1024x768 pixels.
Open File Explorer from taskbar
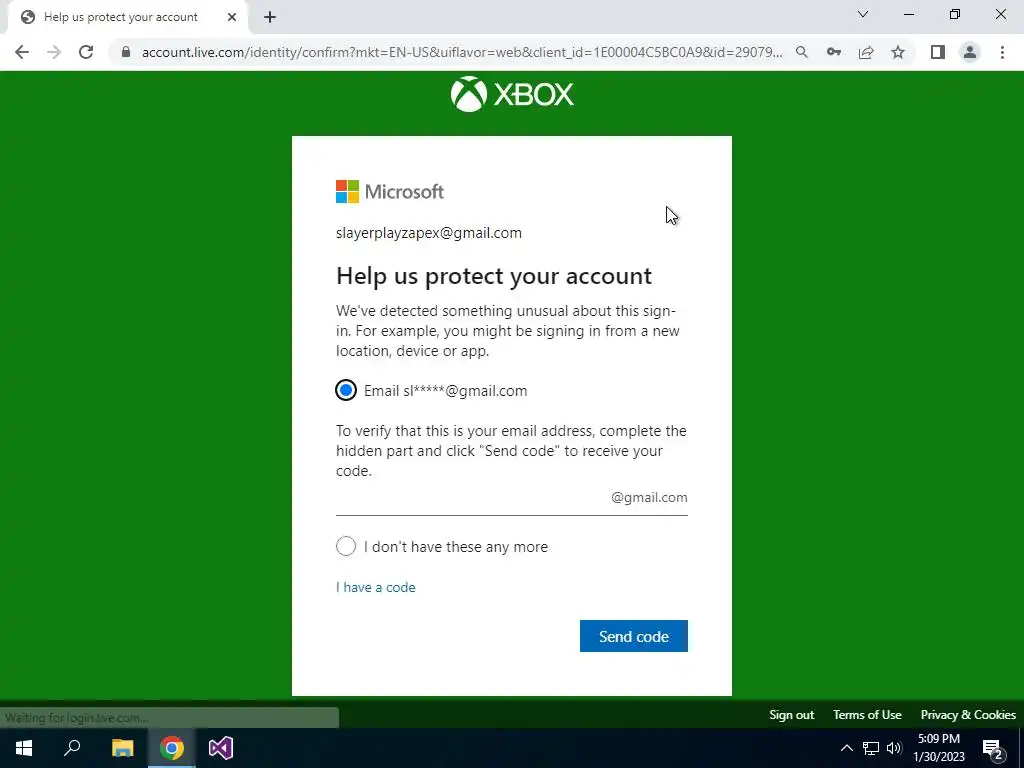pos(122,748)
